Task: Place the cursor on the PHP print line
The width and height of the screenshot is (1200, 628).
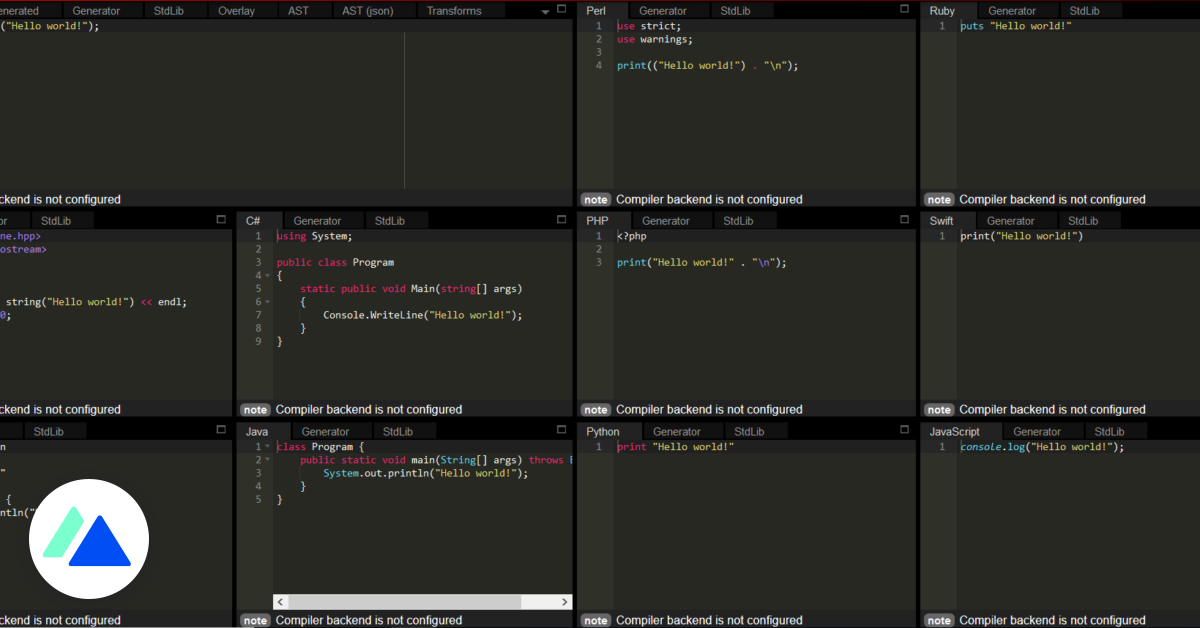Action: pos(700,262)
